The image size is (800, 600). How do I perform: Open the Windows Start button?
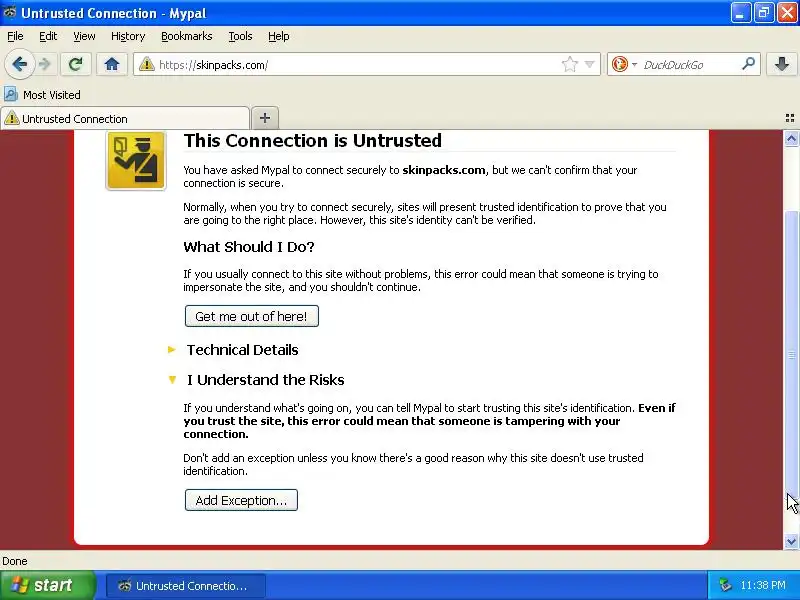point(47,585)
